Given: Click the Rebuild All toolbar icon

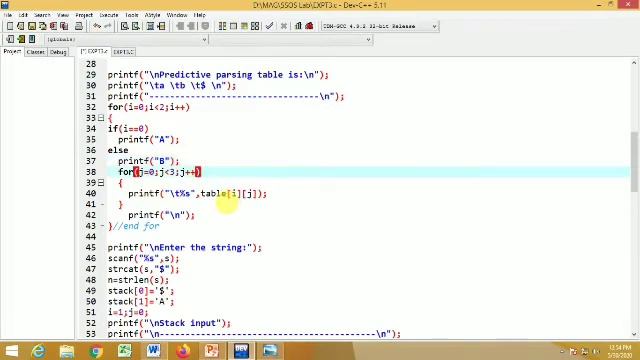Looking at the screenshot, I should tap(255, 26).
